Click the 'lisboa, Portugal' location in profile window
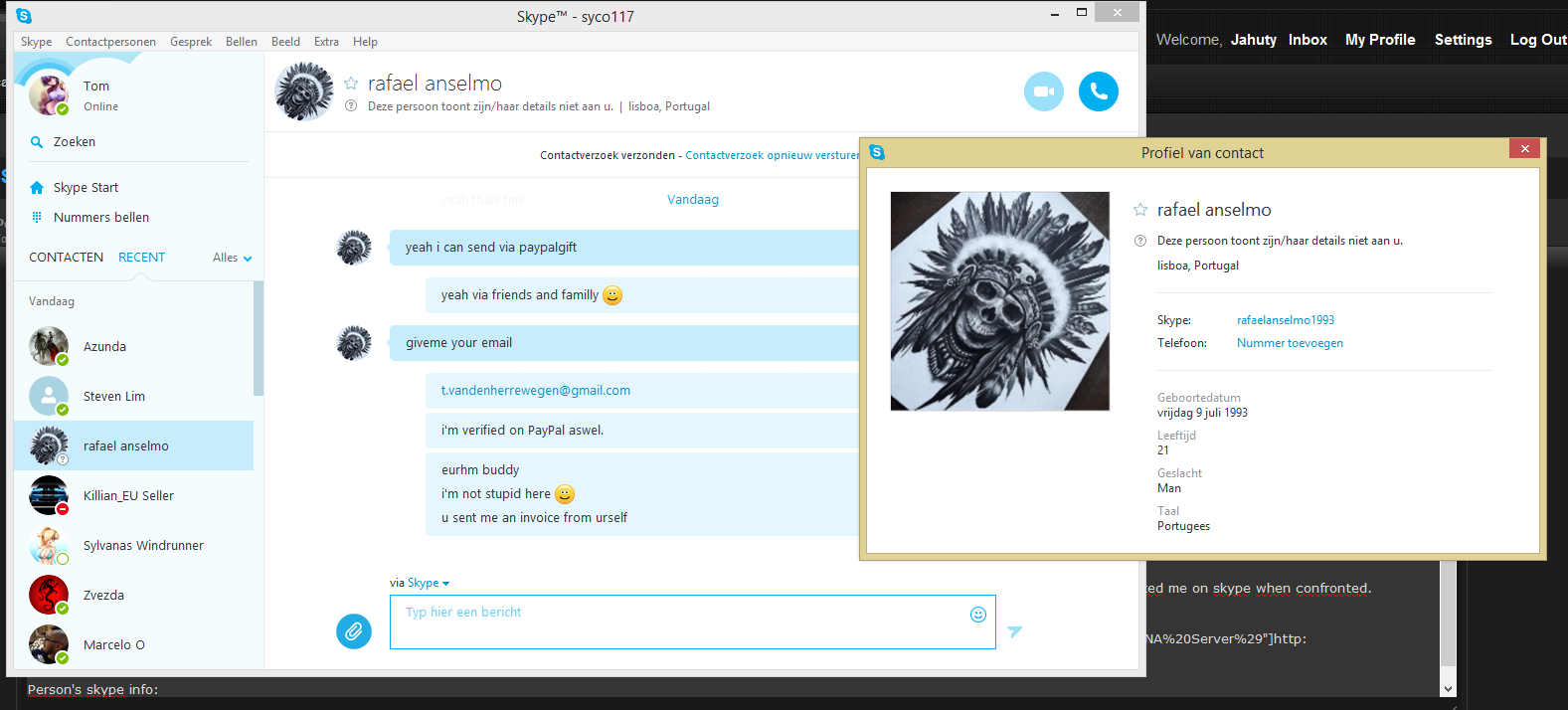Image resolution: width=1568 pixels, height=710 pixels. point(1198,266)
